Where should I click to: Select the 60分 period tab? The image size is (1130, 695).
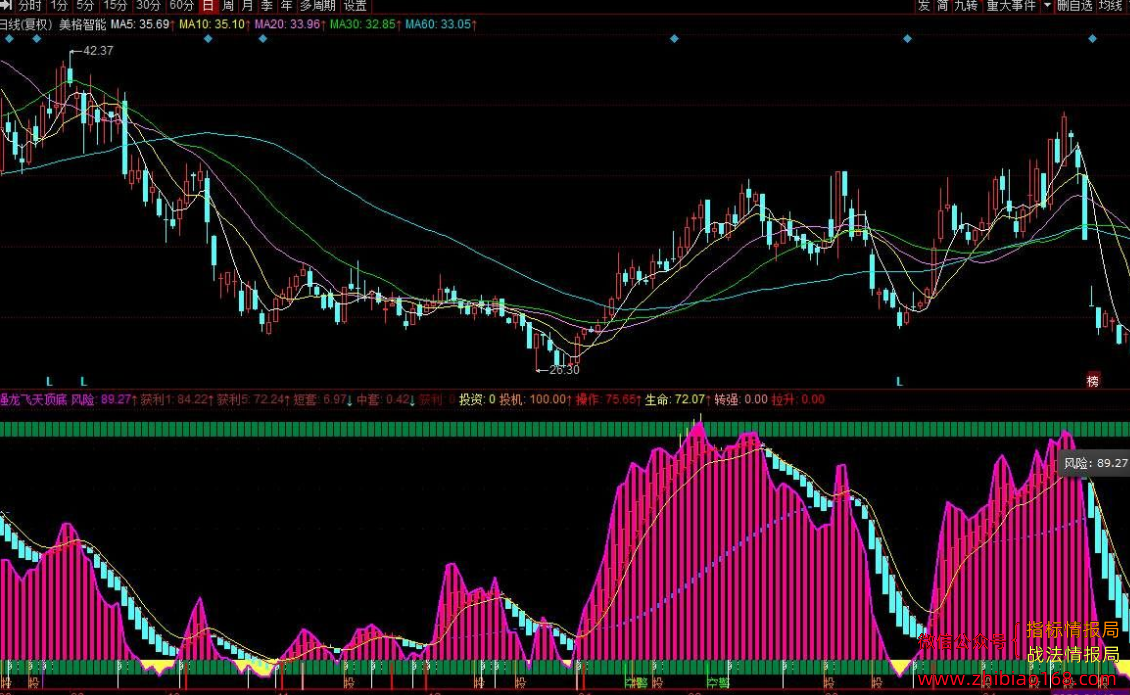click(x=182, y=6)
